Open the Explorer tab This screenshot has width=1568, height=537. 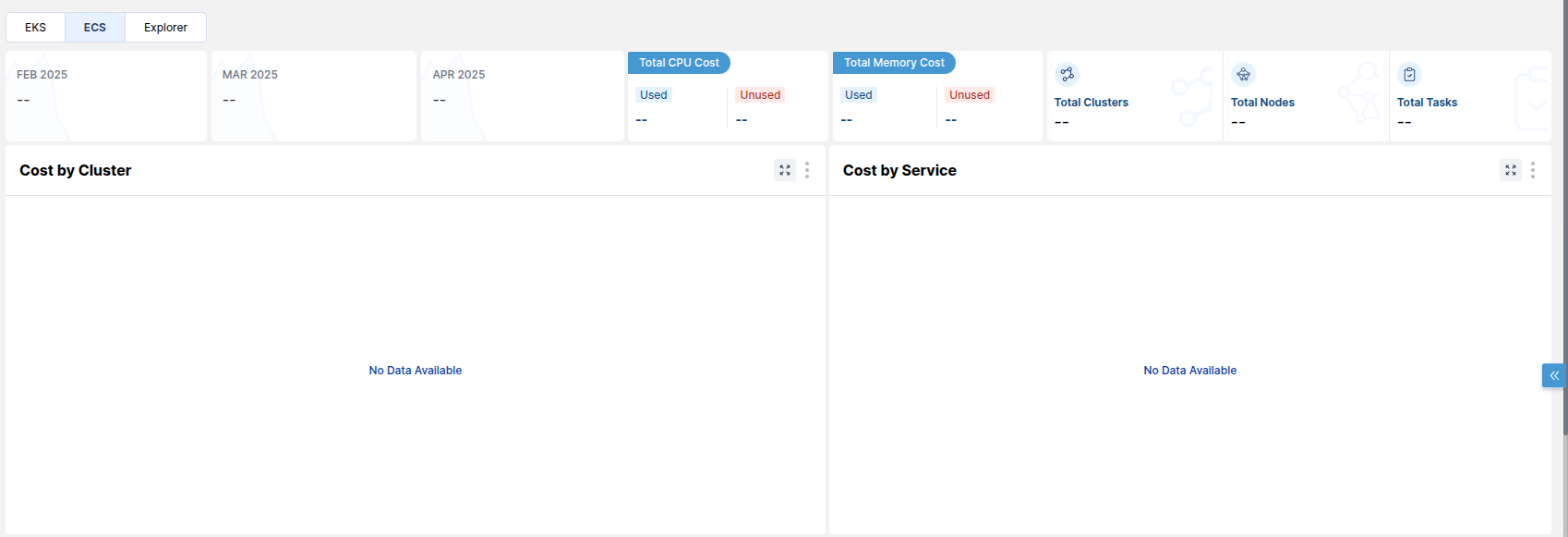point(165,28)
